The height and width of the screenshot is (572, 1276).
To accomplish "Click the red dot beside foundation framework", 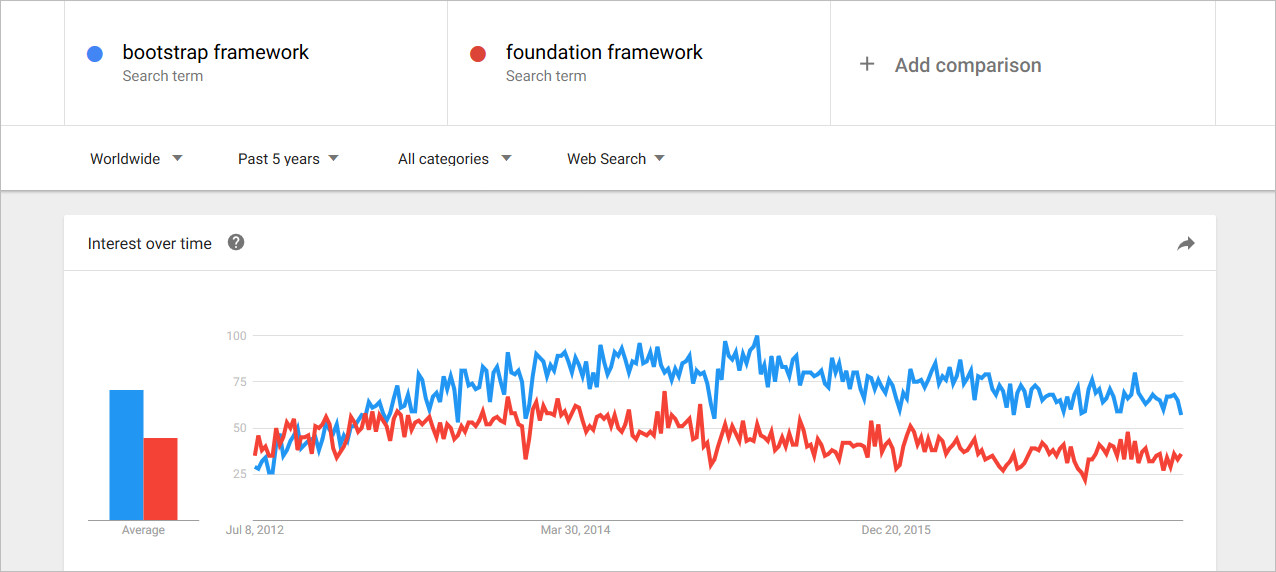I will 478,54.
